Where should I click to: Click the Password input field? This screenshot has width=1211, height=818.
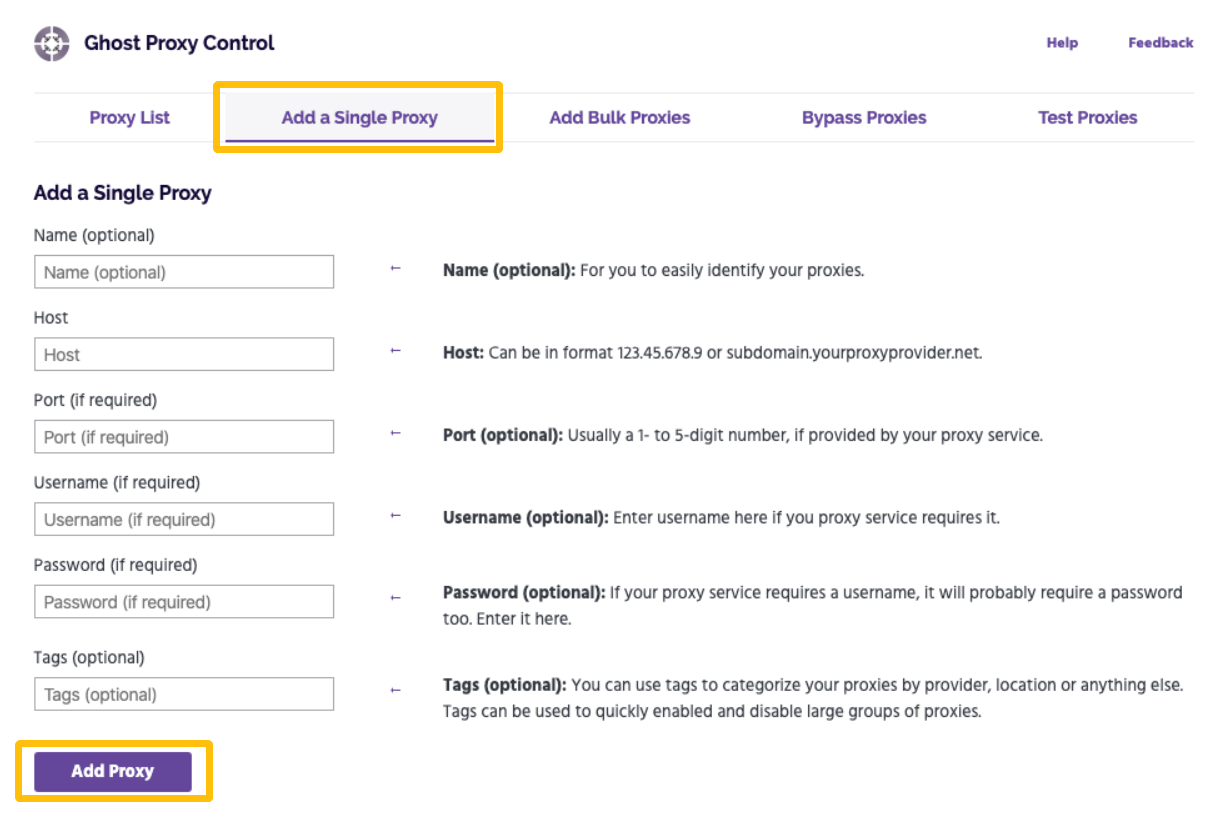coord(184,601)
